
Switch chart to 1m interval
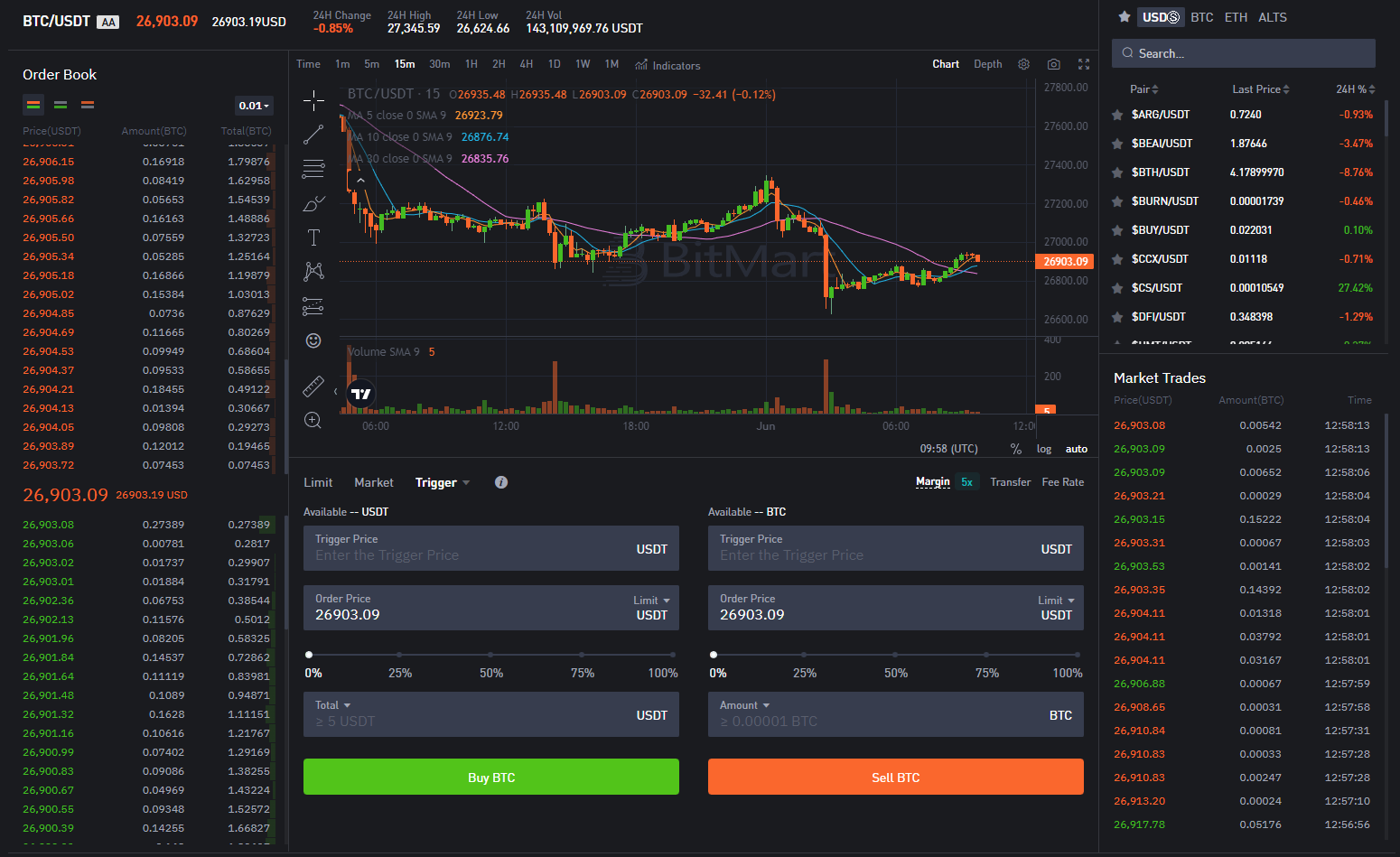click(x=342, y=64)
